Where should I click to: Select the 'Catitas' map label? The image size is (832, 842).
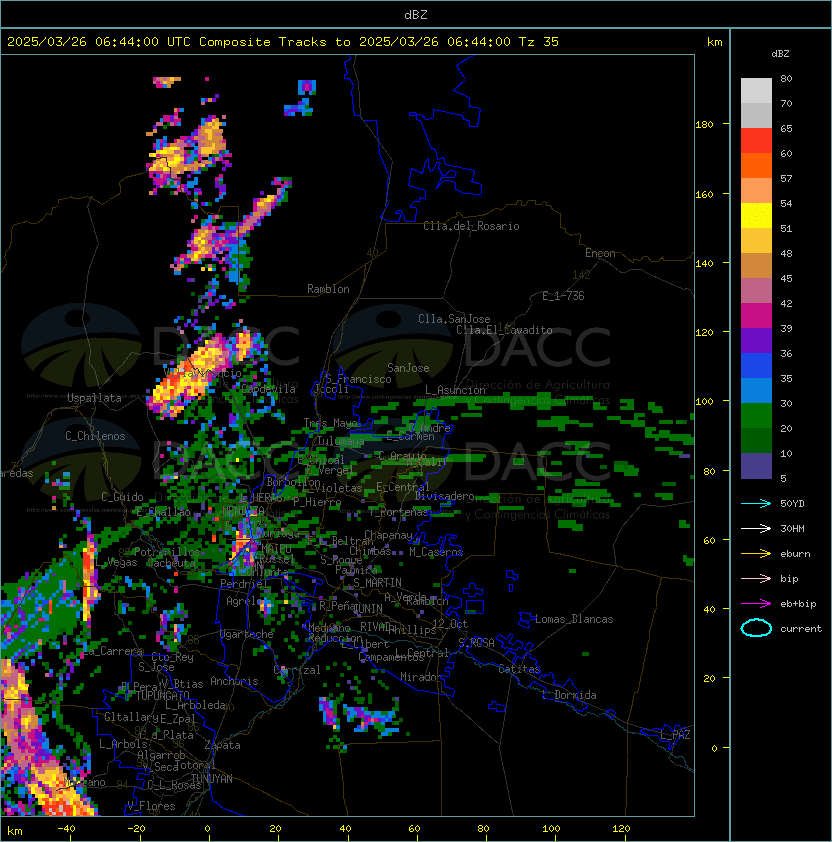(519, 669)
